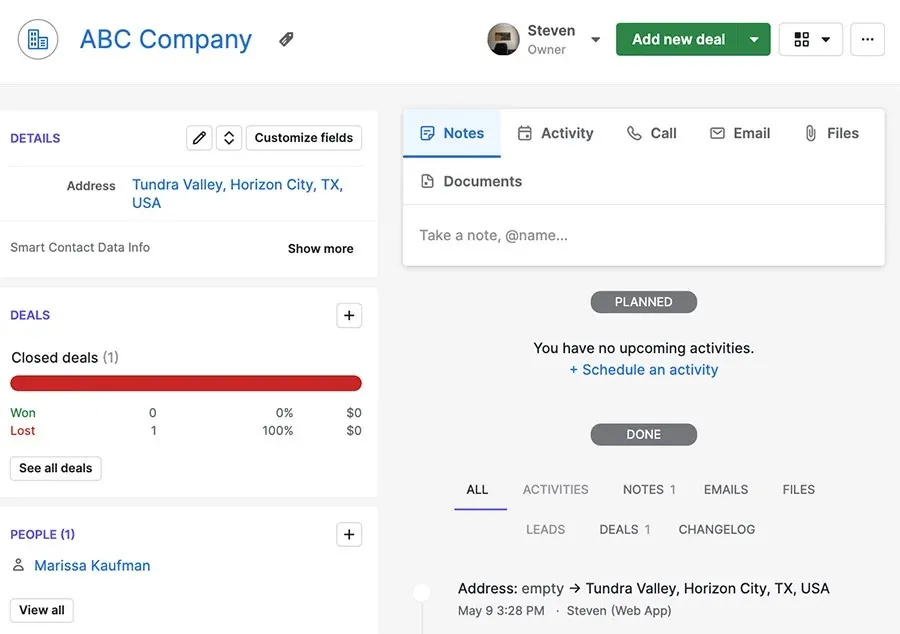The height and width of the screenshot is (634, 900).
Task: Open the pencil edit icon in Details
Action: [x=198, y=138]
